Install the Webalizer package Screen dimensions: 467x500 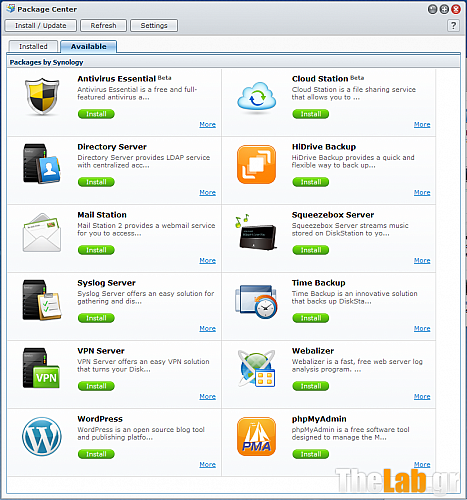[311, 386]
